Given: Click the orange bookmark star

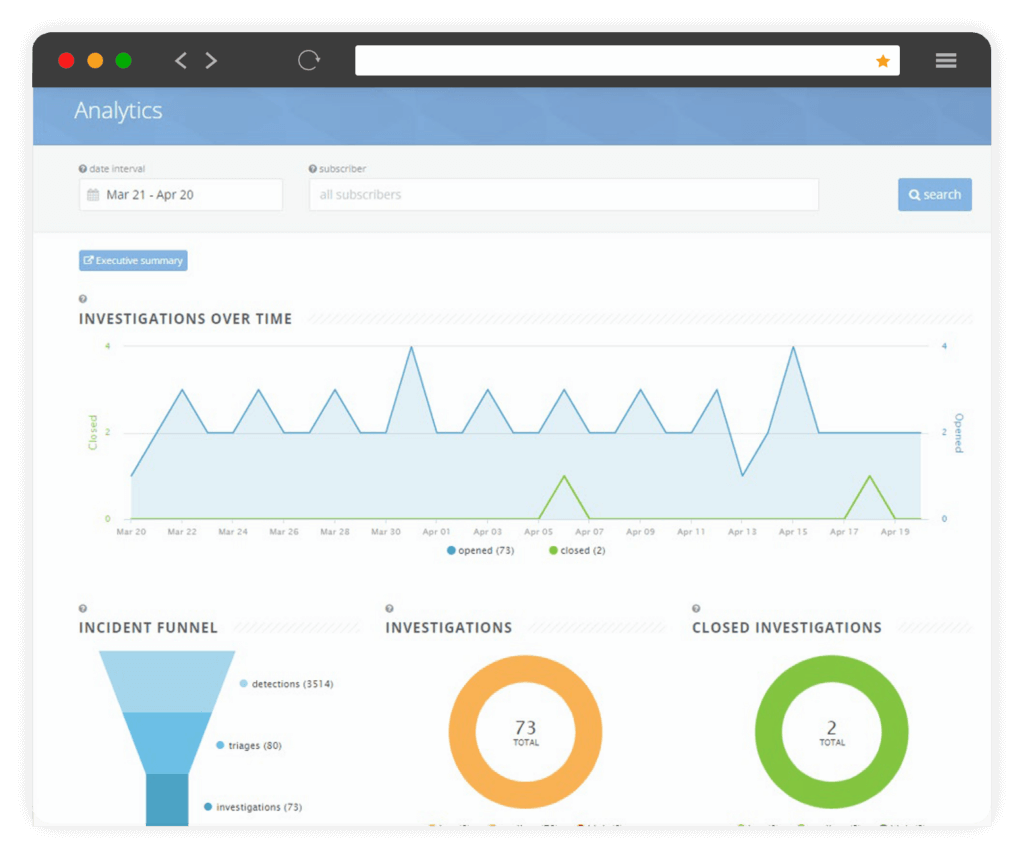Looking at the screenshot, I should (882, 61).
